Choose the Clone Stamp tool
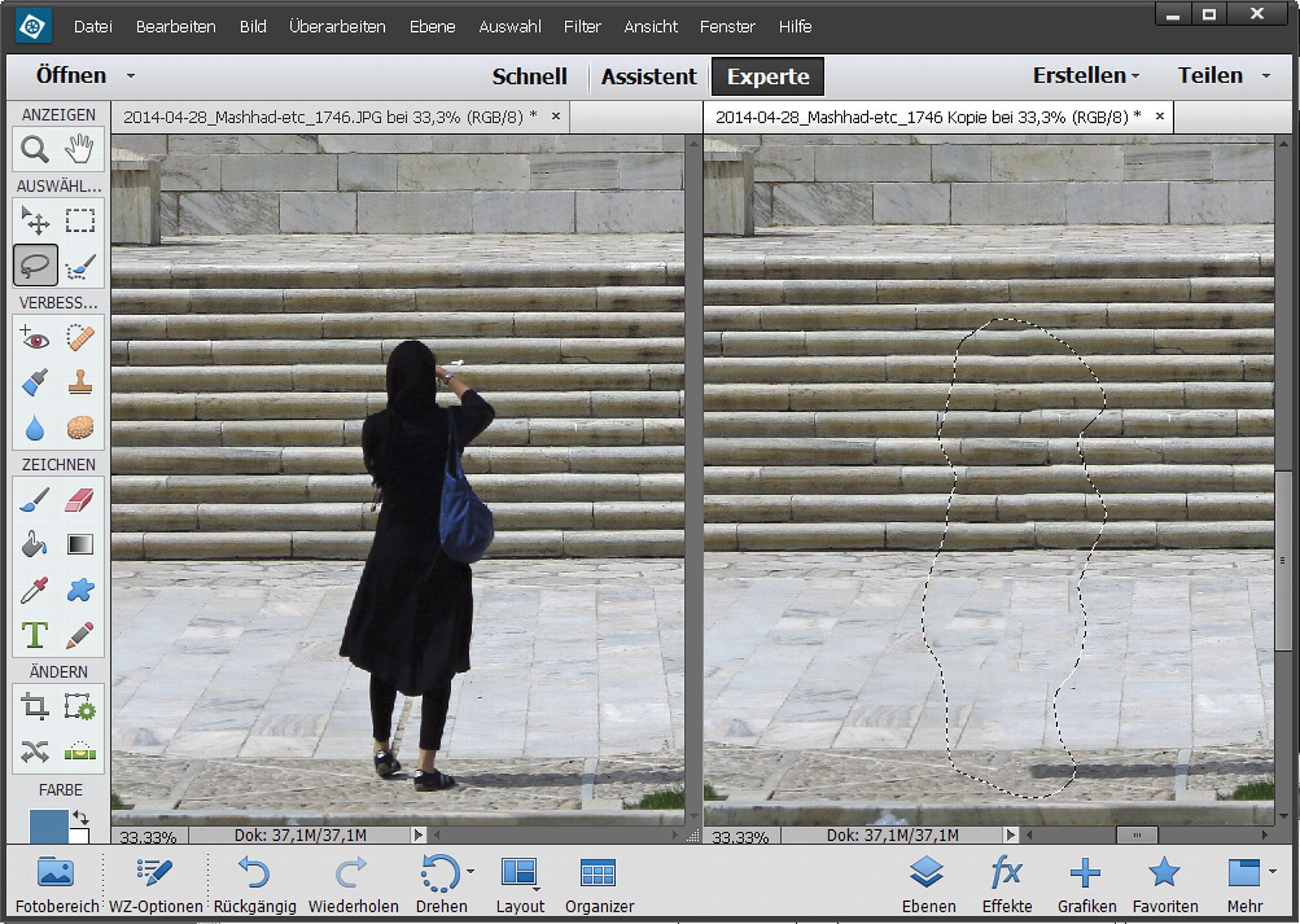The height and width of the screenshot is (924, 1300). click(x=80, y=383)
